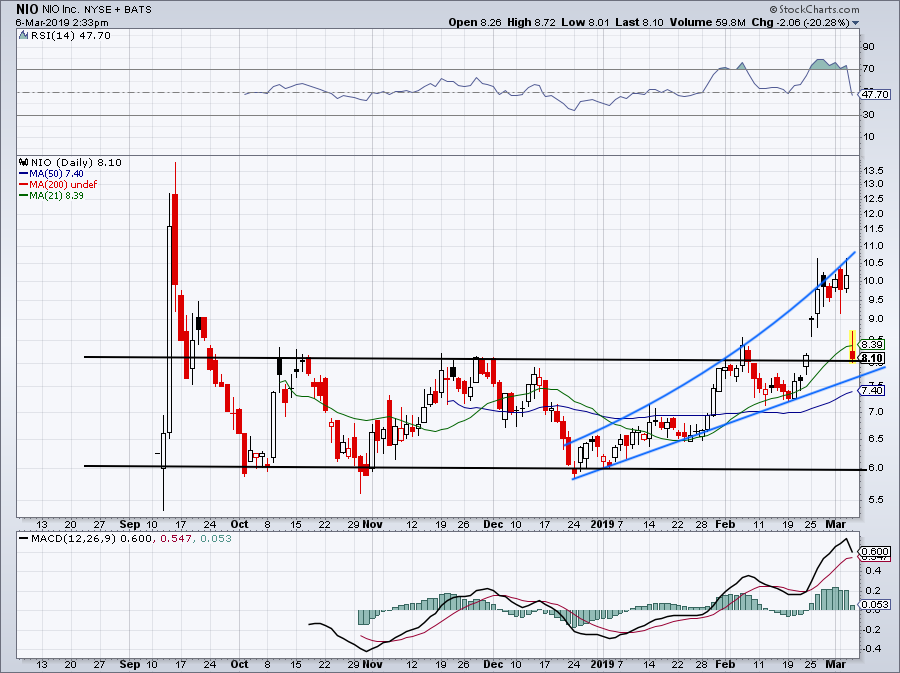Click the 'Last 8.10' value
The height and width of the screenshot is (673, 900).
[x=639, y=22]
